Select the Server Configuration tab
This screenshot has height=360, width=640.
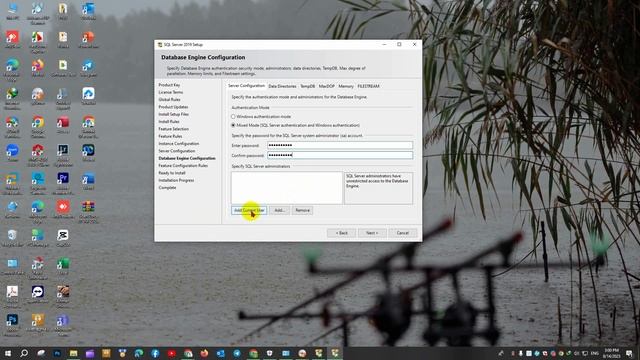tap(246, 86)
